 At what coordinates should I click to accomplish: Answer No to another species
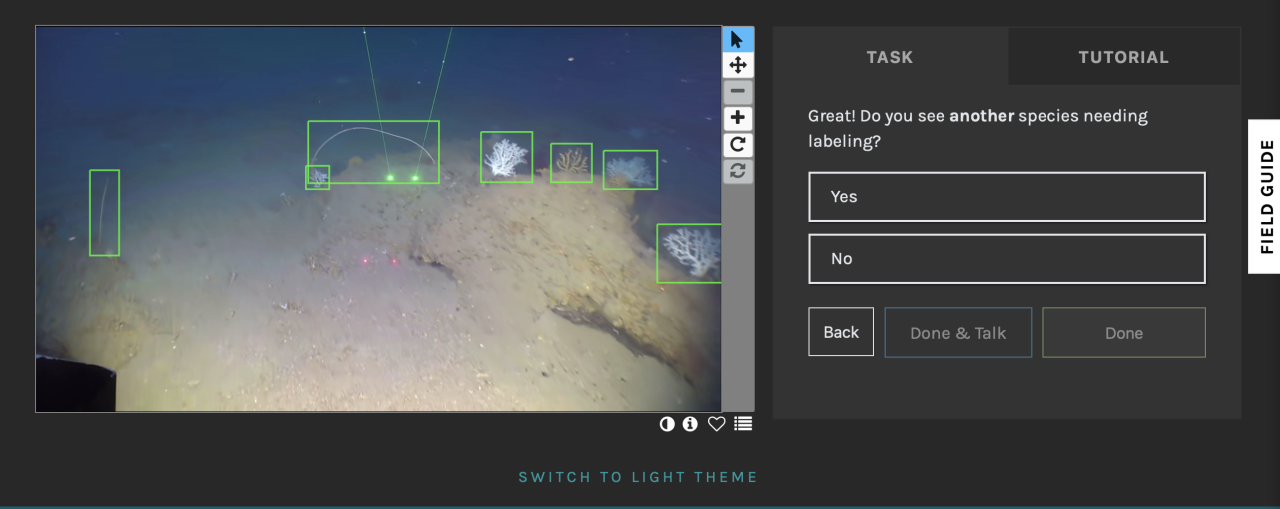1007,259
